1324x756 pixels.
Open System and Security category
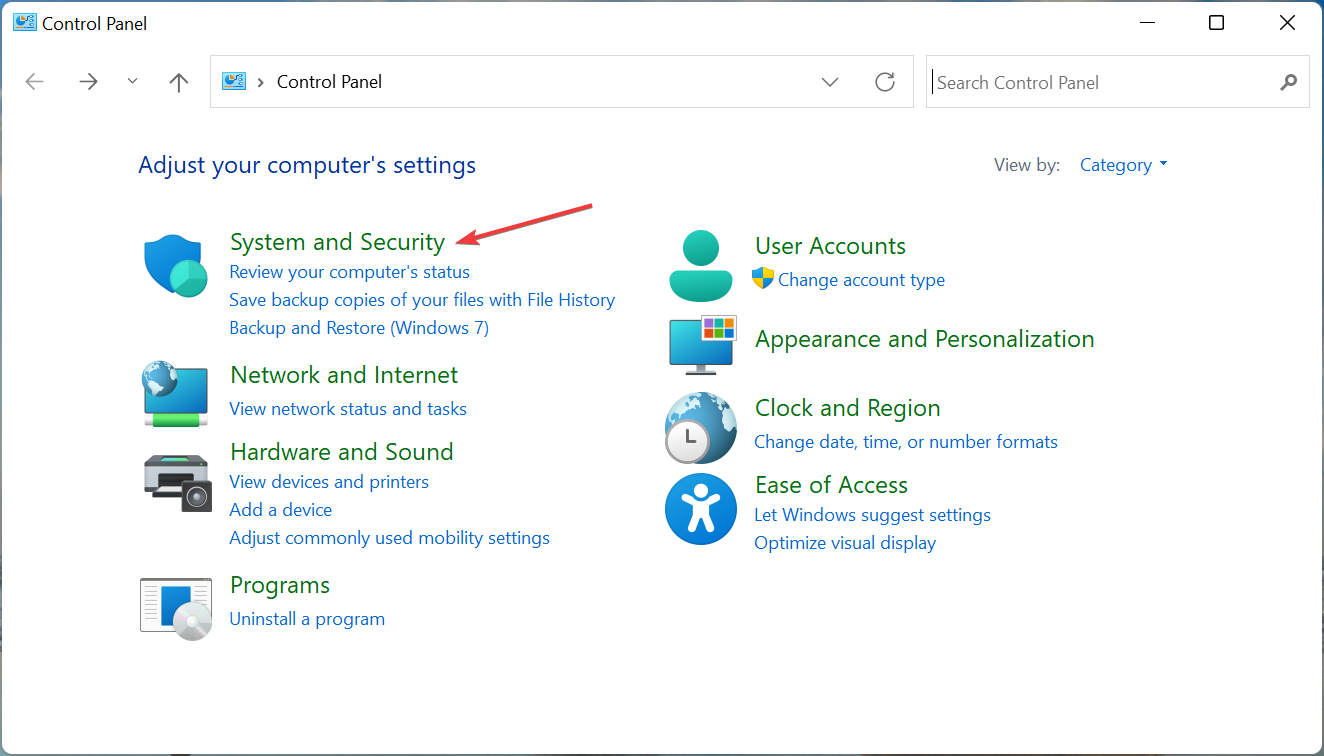tap(337, 242)
